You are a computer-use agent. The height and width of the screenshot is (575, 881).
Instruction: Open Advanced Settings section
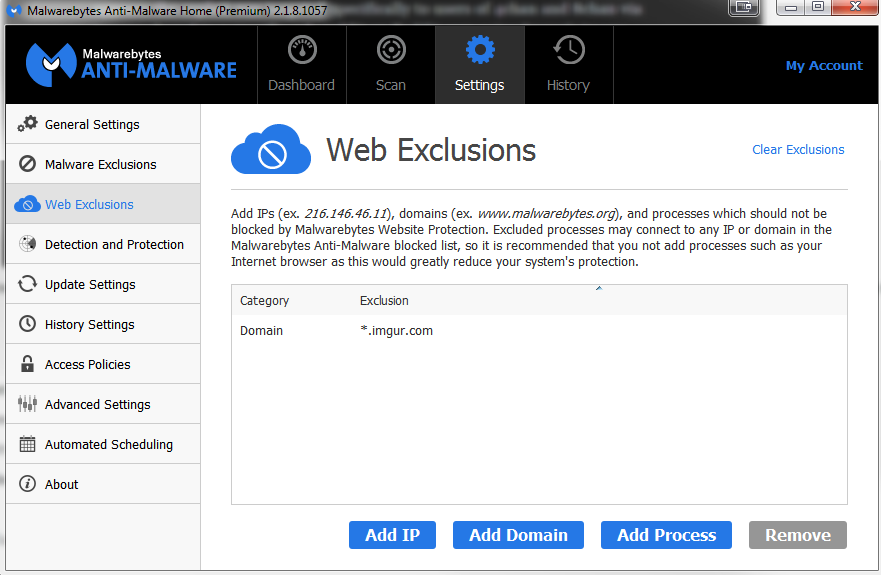[103, 404]
